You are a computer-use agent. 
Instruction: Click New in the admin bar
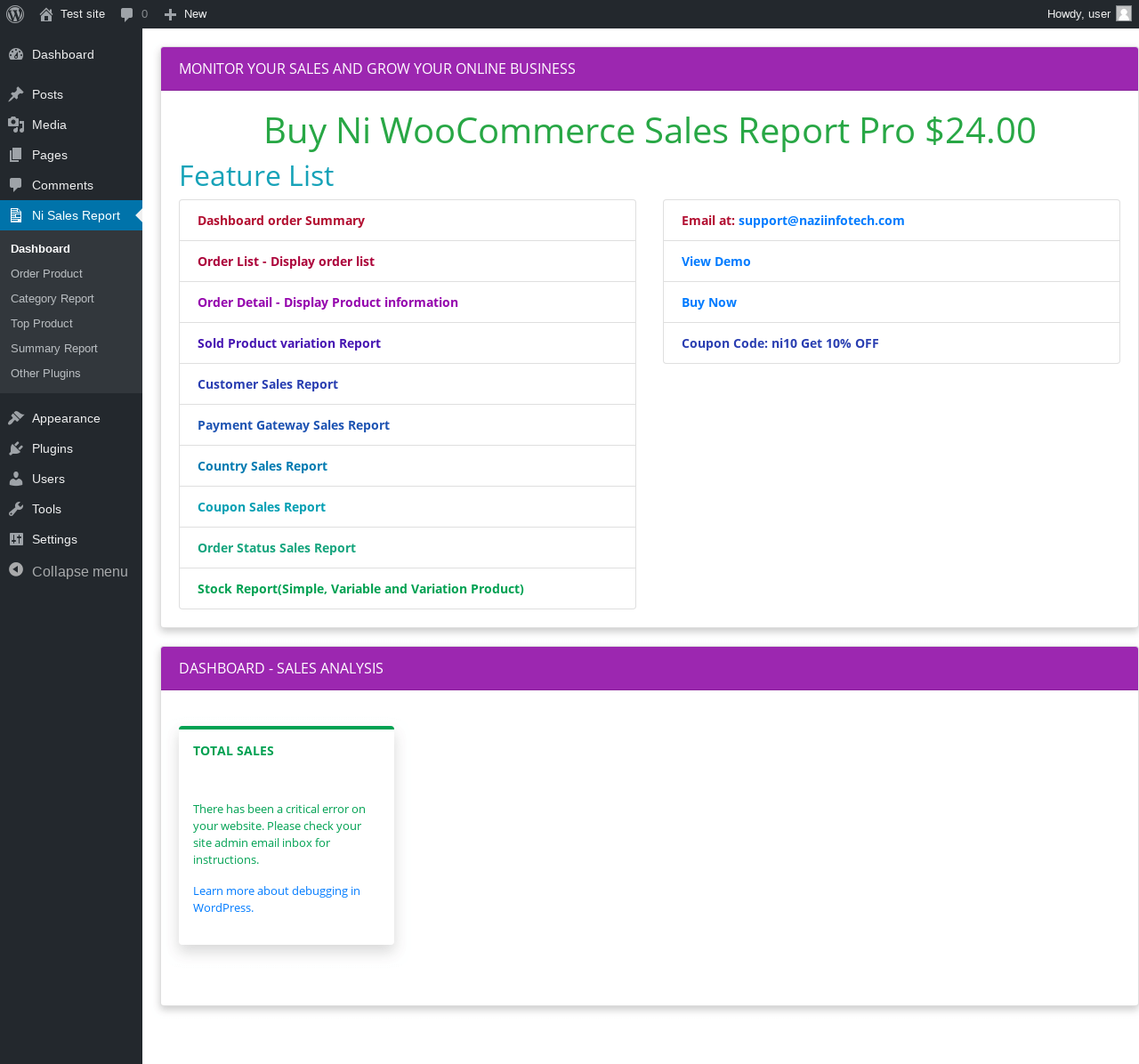point(195,14)
